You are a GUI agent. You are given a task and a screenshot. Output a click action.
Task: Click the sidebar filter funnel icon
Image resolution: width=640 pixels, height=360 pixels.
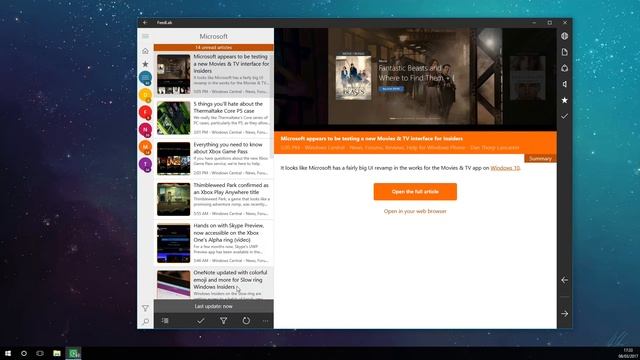click(x=145, y=309)
